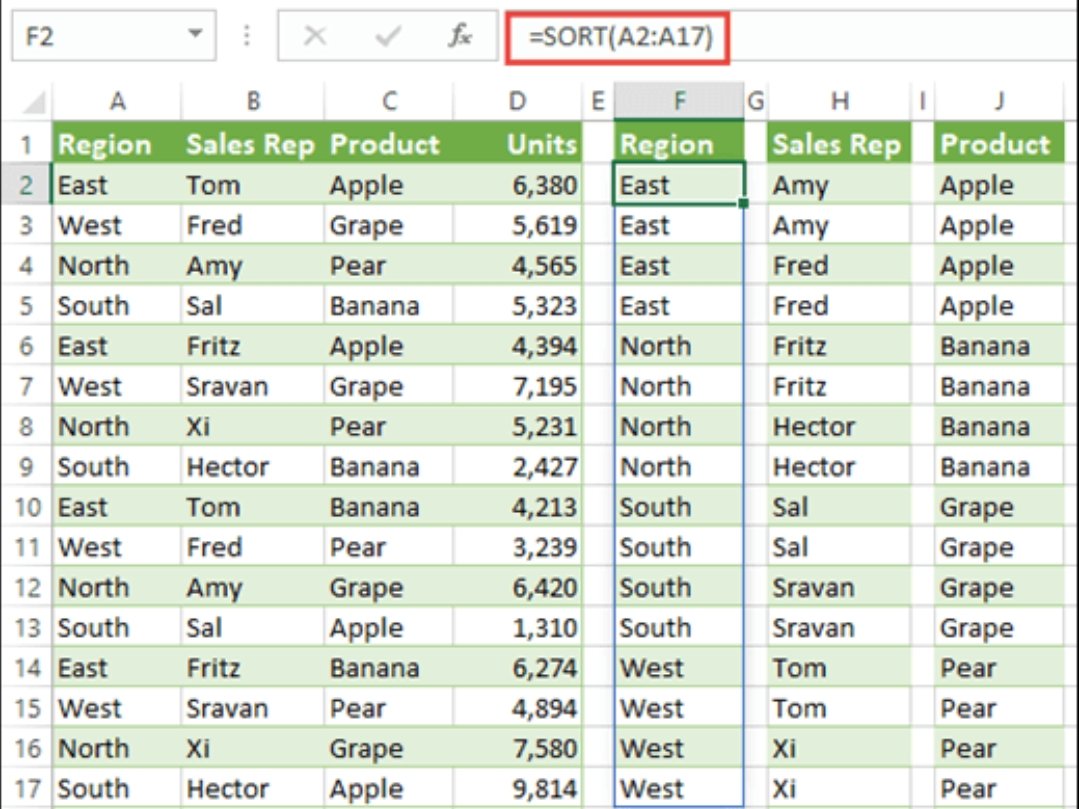Click the fill handle on cell F2
This screenshot has width=1079, height=809.
745,204
